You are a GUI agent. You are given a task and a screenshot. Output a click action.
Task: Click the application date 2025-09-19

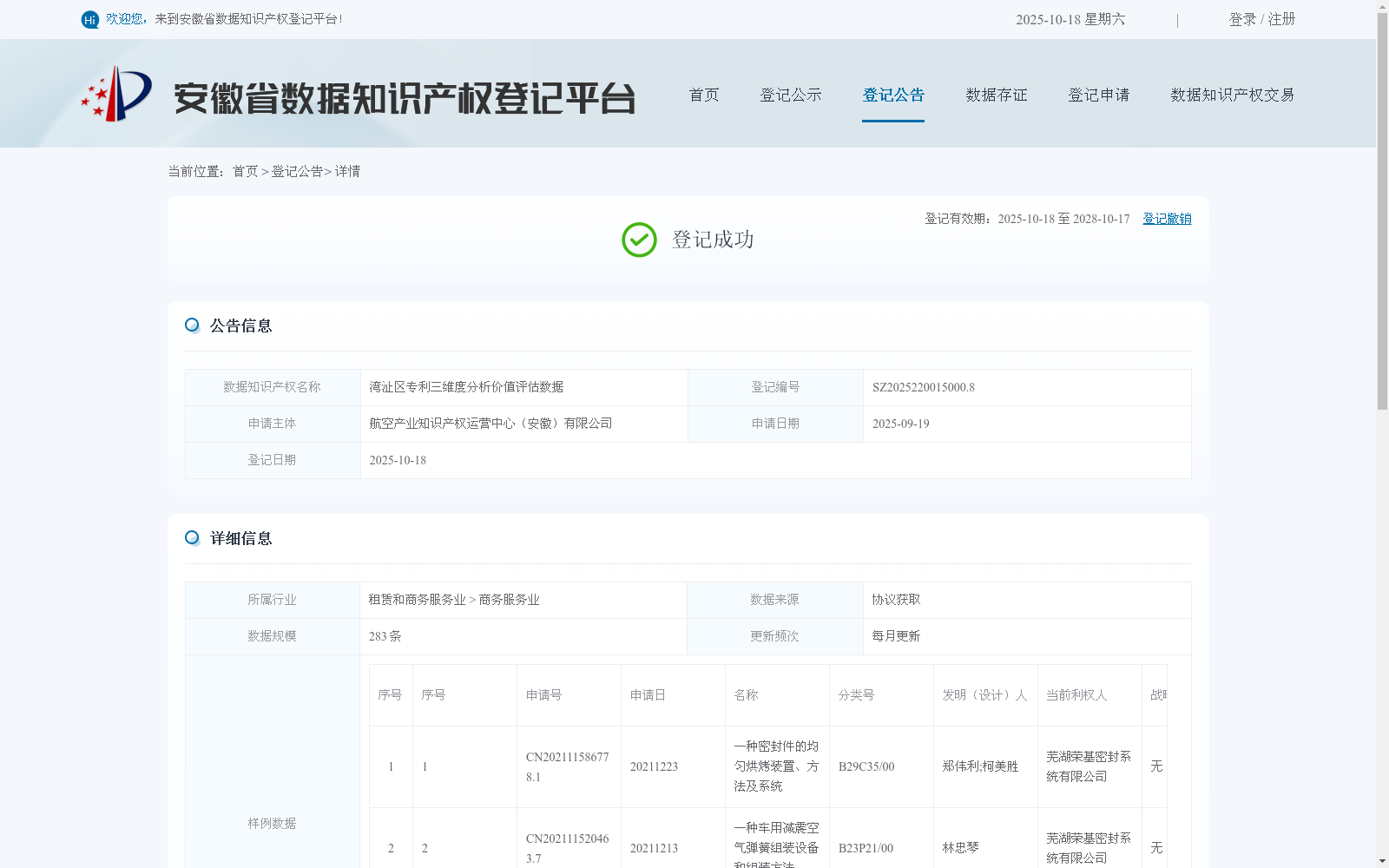(901, 424)
